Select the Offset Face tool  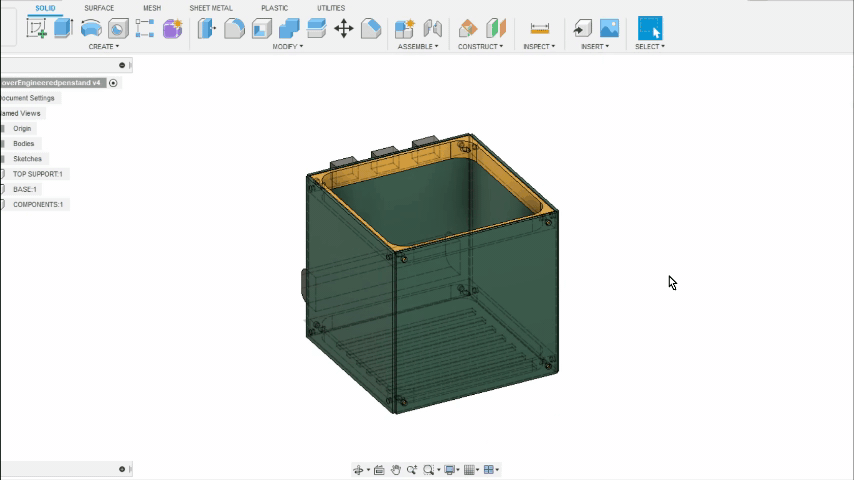tap(316, 28)
